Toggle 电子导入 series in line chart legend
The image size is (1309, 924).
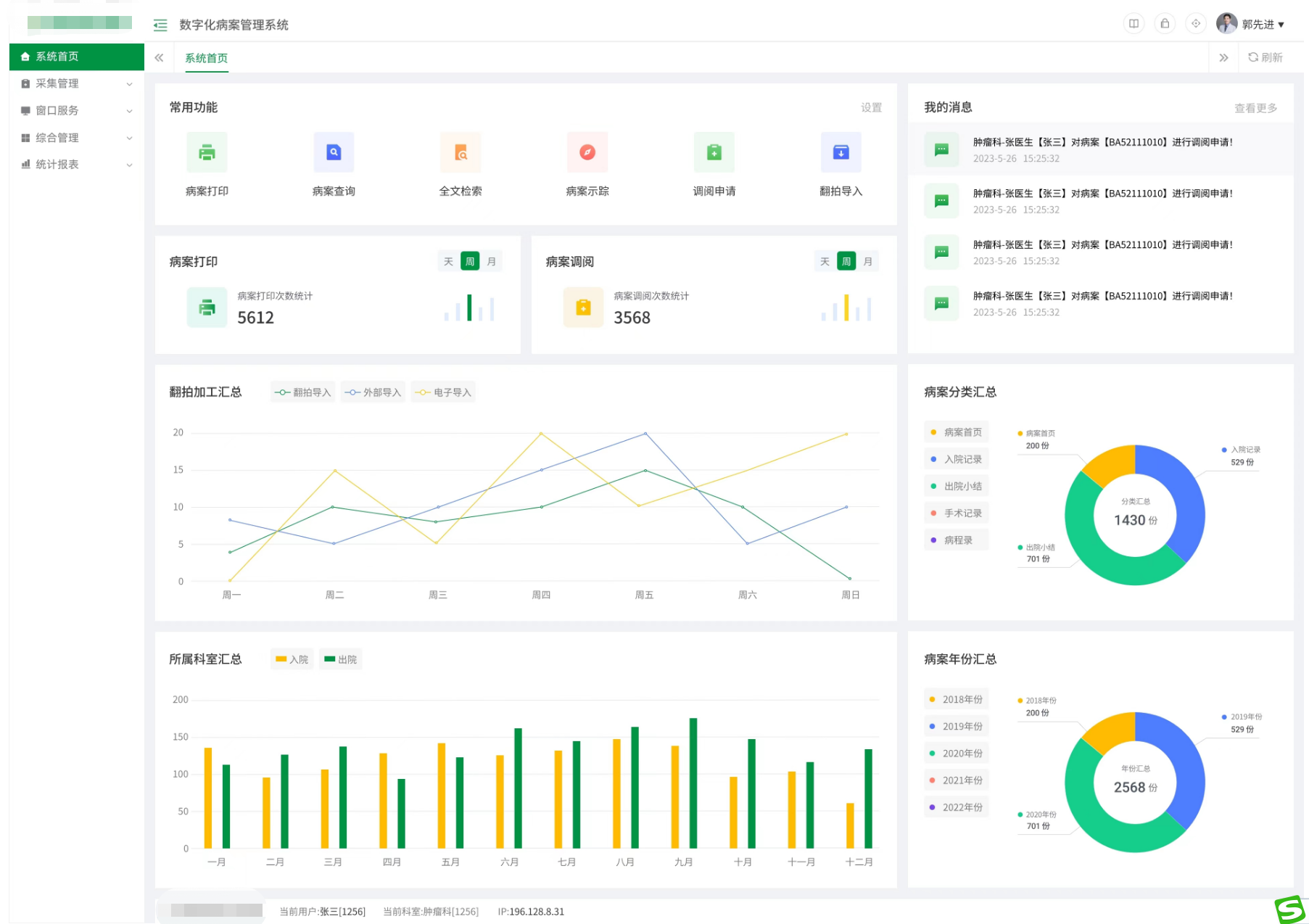point(443,392)
